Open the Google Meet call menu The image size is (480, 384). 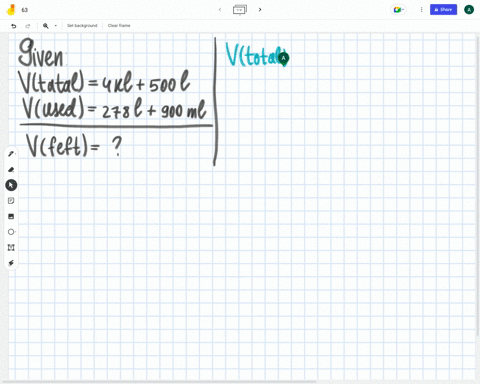[398, 10]
